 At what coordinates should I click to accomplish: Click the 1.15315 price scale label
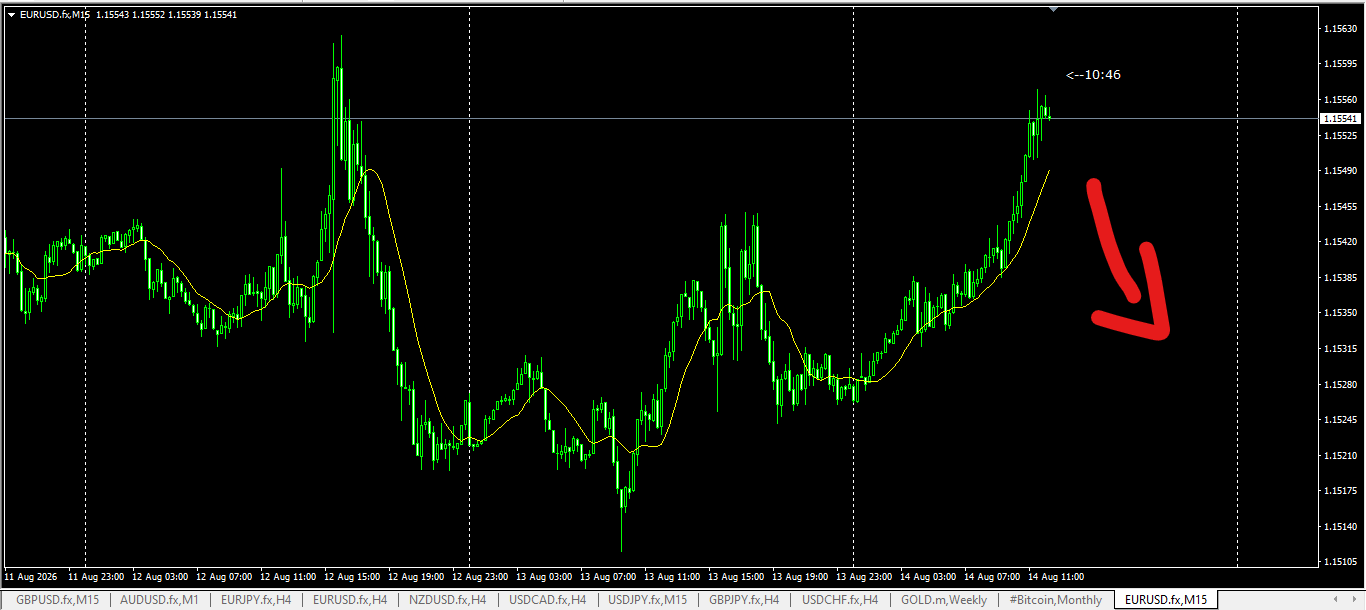tap(1339, 349)
